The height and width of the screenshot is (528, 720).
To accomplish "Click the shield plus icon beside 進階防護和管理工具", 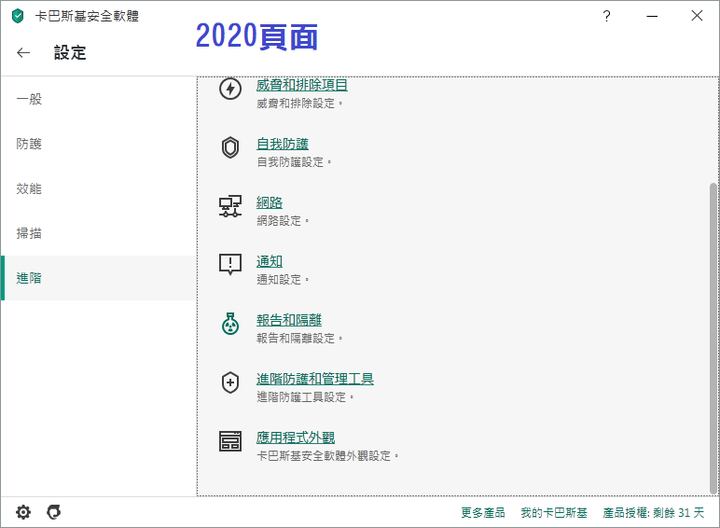I will [x=230, y=382].
